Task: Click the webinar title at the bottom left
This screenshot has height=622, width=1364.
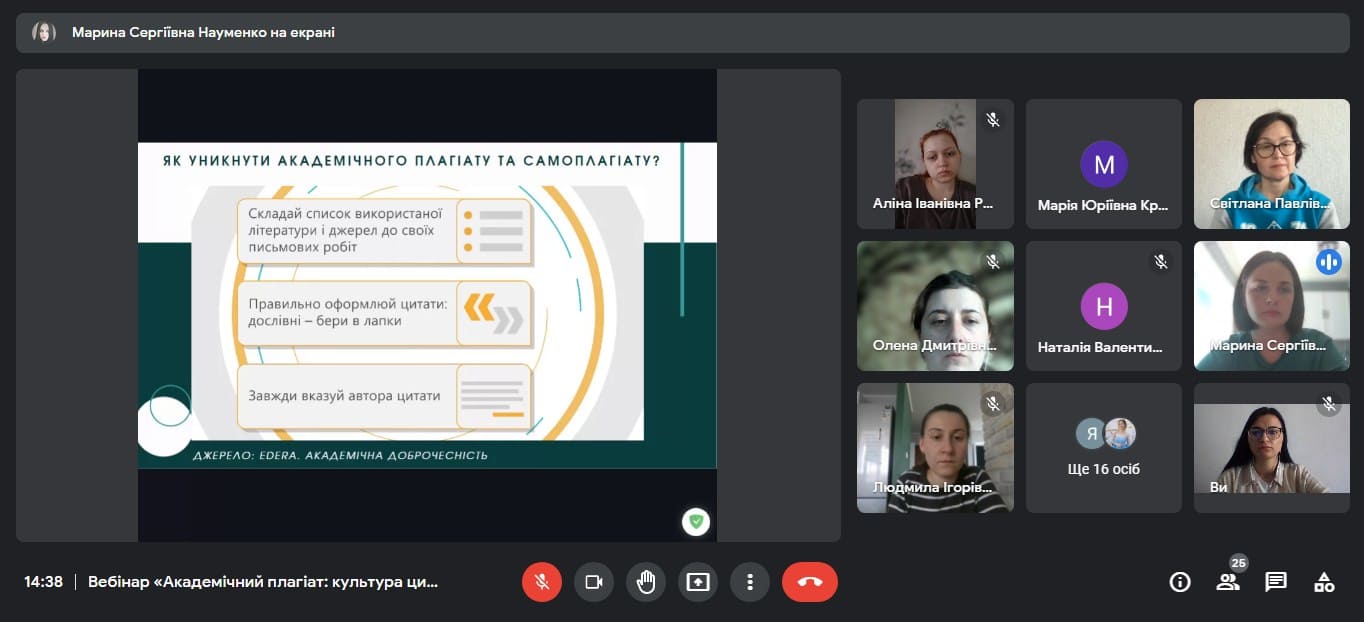Action: pos(263,582)
